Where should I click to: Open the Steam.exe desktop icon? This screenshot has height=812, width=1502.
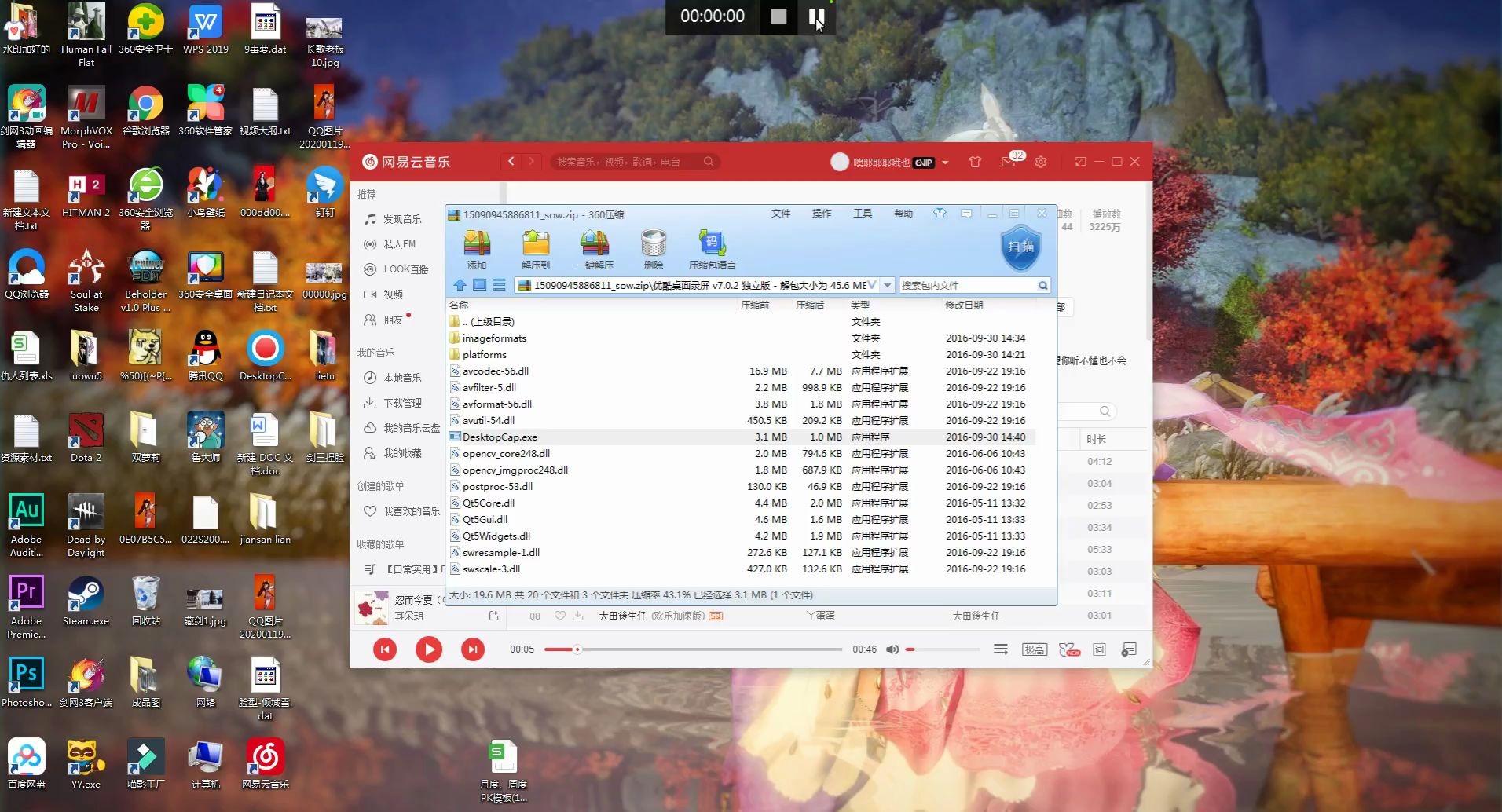point(86,601)
